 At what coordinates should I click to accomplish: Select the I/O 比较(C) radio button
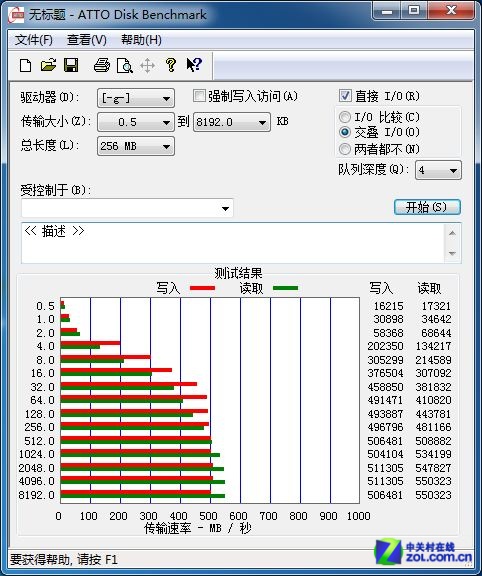(345, 117)
